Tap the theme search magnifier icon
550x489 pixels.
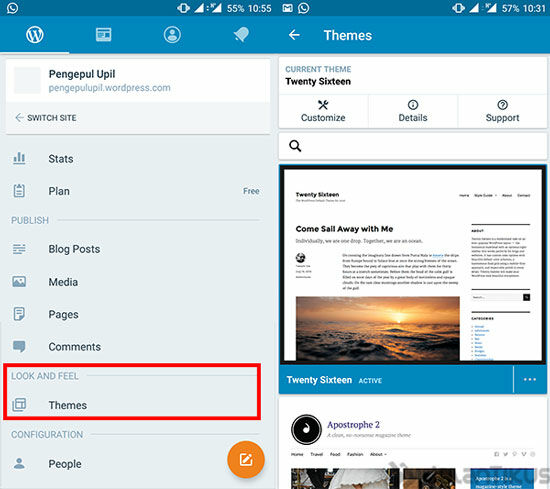[x=295, y=146]
